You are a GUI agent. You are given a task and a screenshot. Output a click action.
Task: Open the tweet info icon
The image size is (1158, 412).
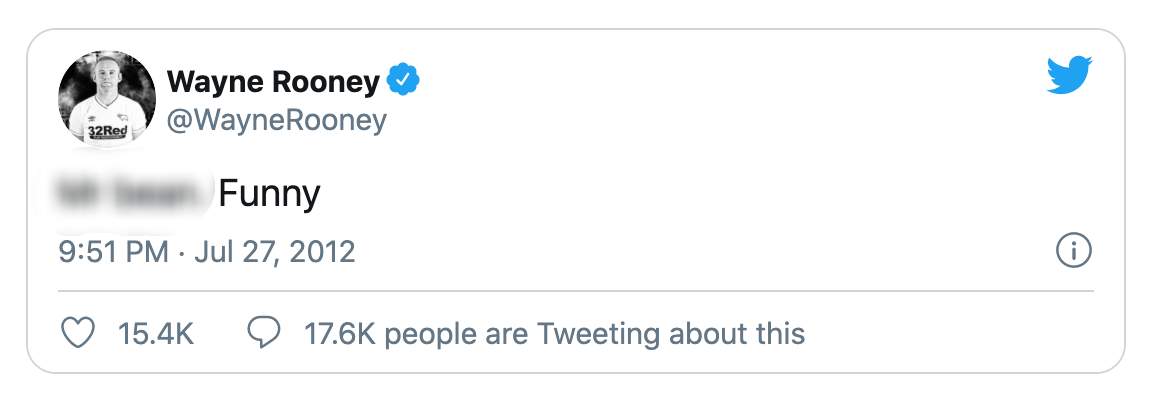coord(1073,251)
